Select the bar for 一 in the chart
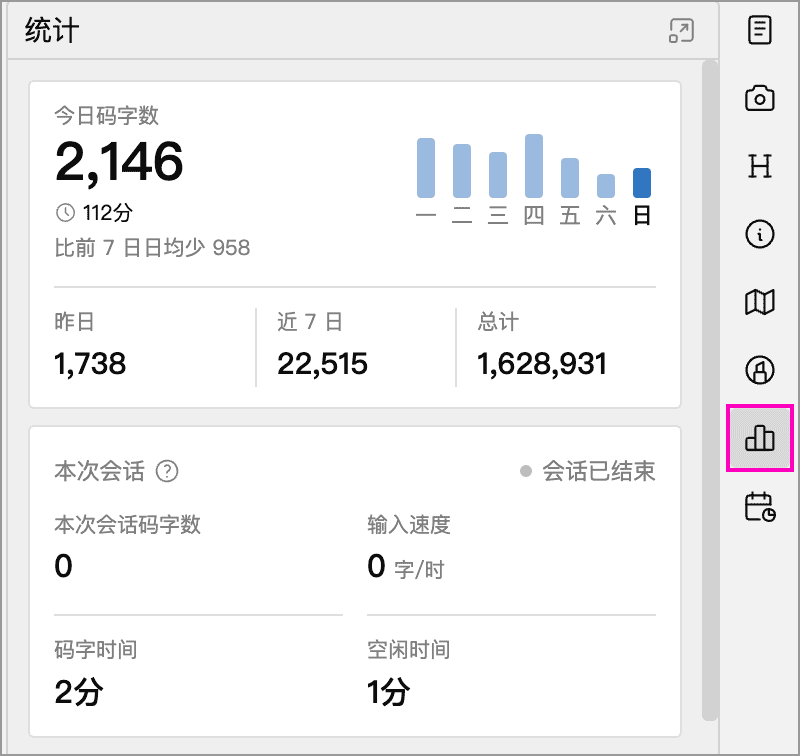Image resolution: width=800 pixels, height=756 pixels. coord(426,168)
